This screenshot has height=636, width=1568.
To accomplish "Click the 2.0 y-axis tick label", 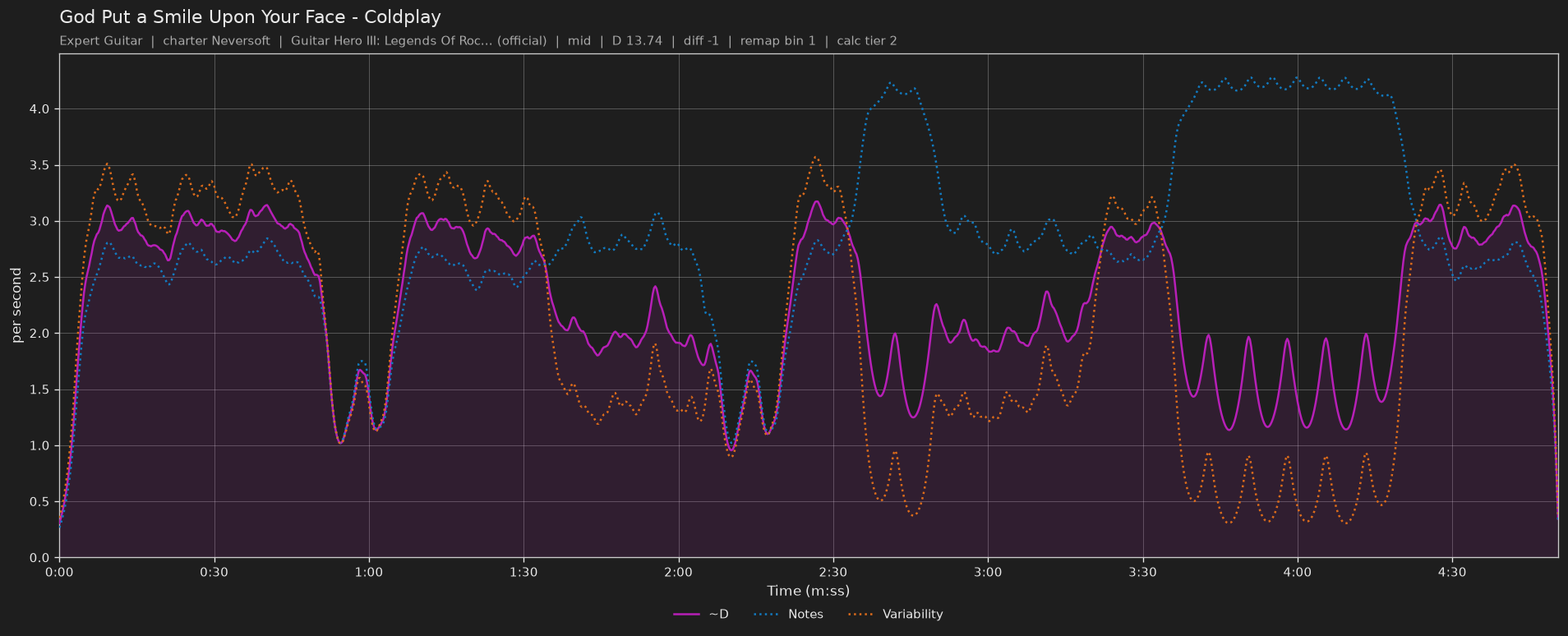I will 39,334.
